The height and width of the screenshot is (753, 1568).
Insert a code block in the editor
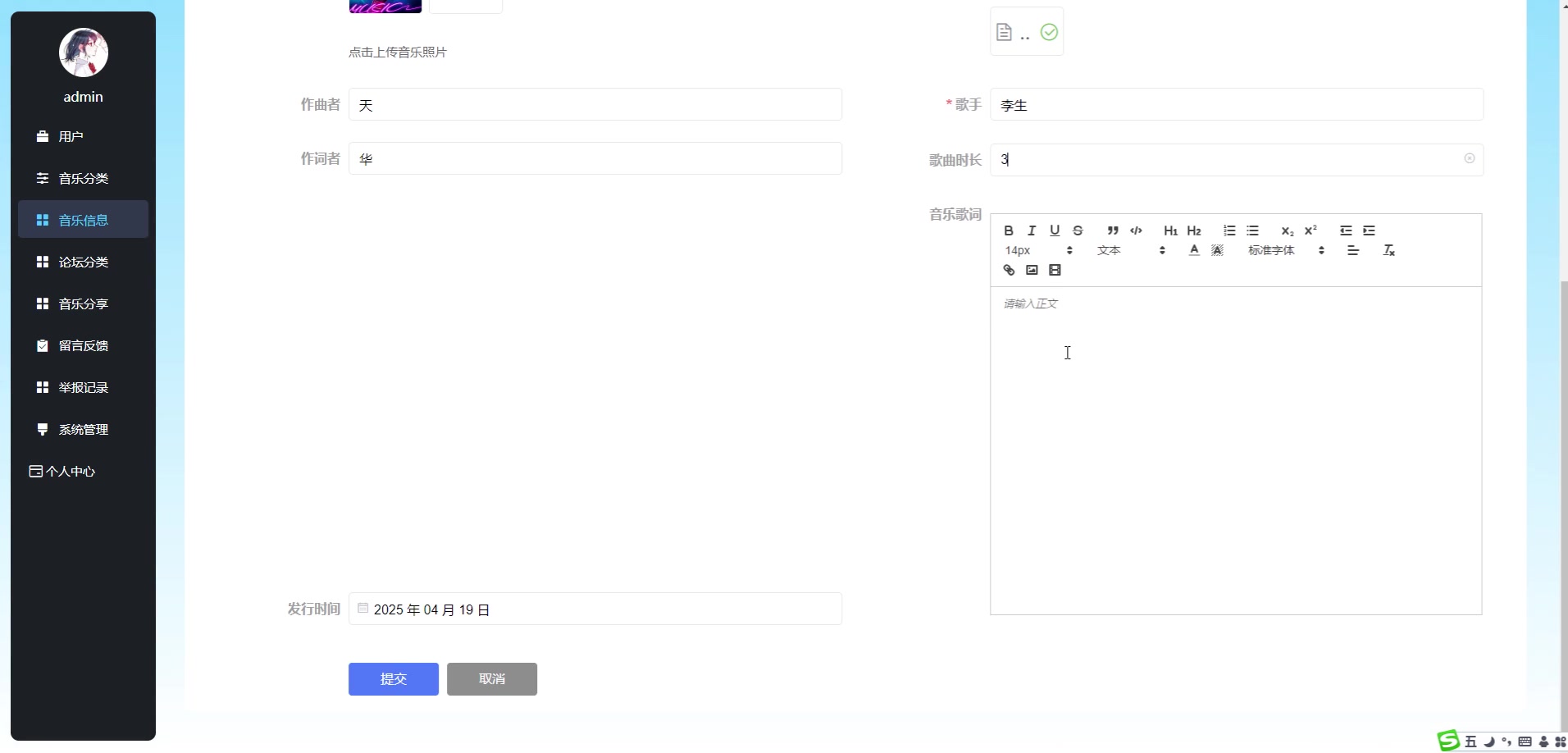pyautogui.click(x=1136, y=230)
